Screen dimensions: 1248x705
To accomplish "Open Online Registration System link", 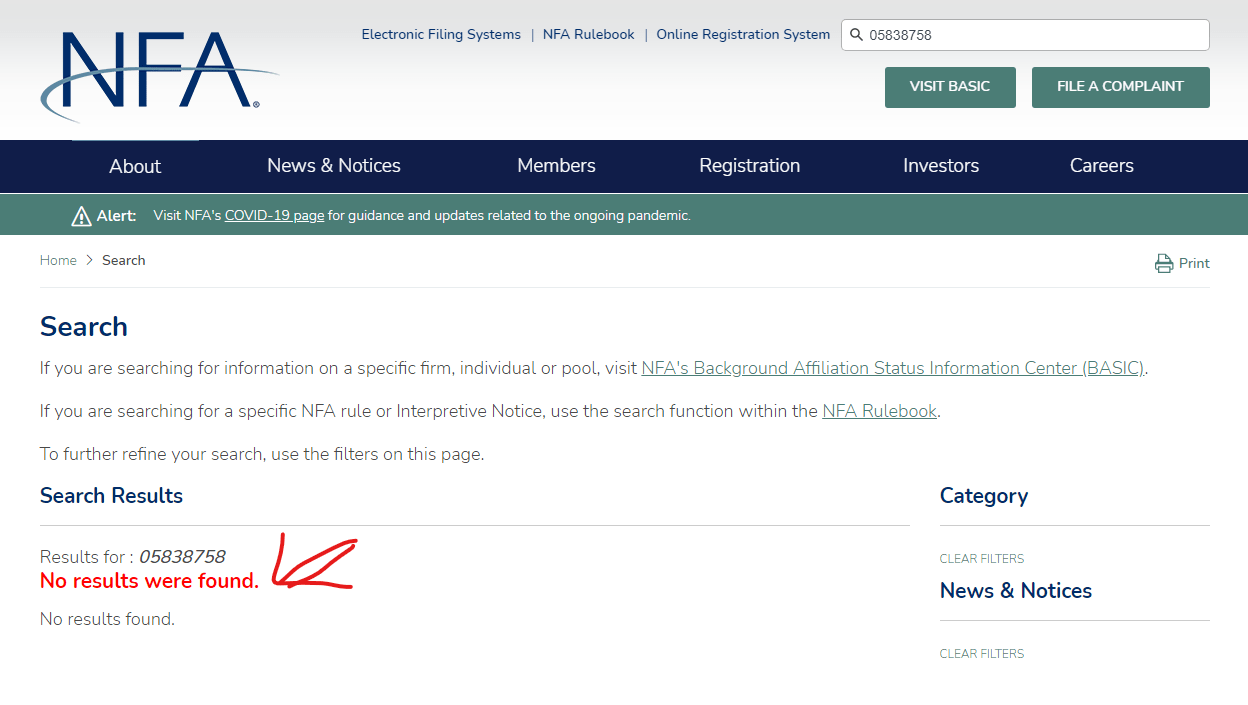I will click(x=743, y=34).
